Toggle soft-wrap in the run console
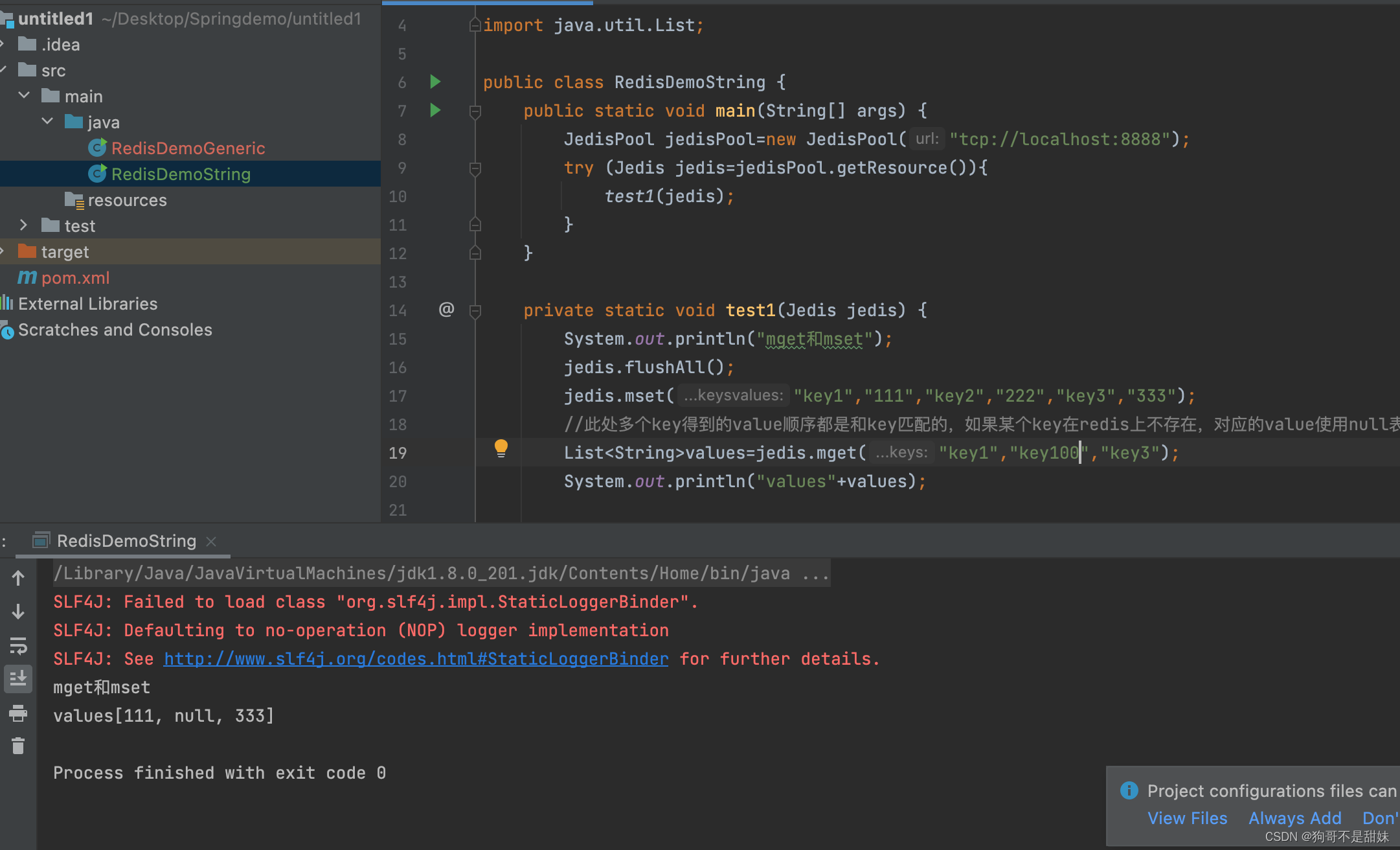The width and height of the screenshot is (1400, 850). 18,645
